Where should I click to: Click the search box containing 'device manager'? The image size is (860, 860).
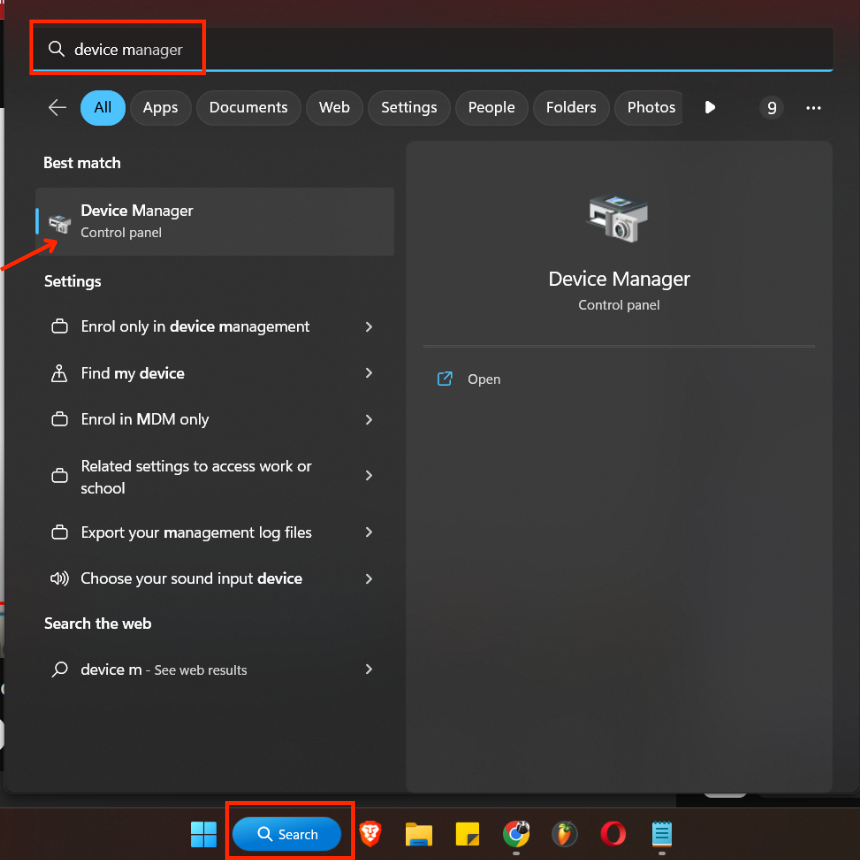coord(433,49)
